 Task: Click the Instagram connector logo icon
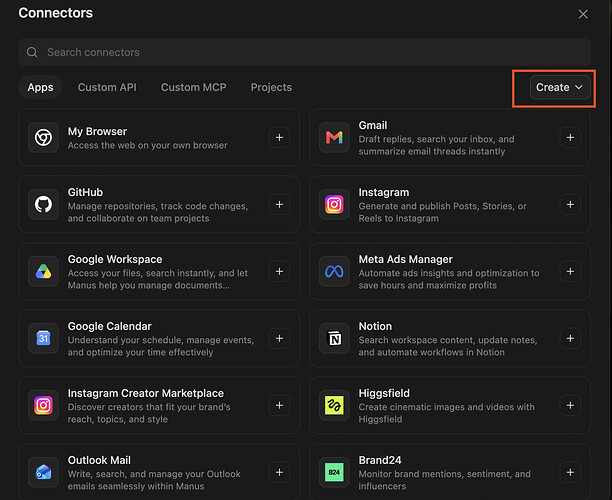[x=334, y=205]
